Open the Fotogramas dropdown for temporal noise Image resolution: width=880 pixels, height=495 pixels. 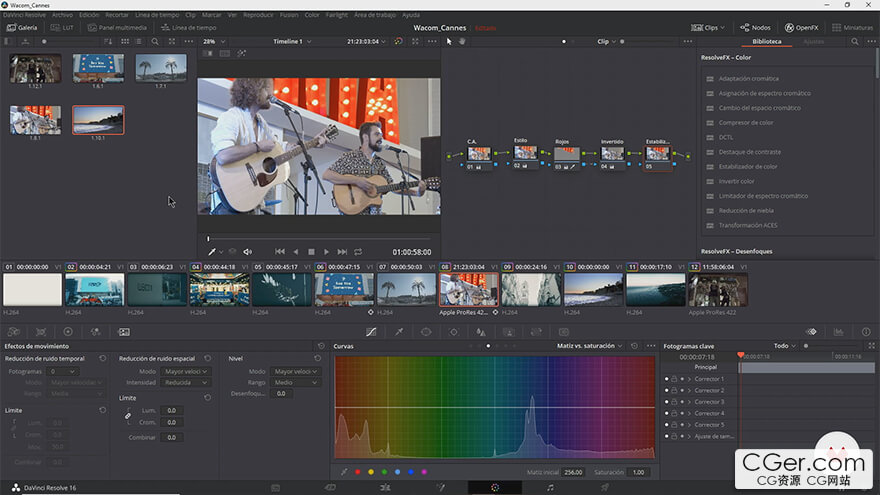point(63,371)
